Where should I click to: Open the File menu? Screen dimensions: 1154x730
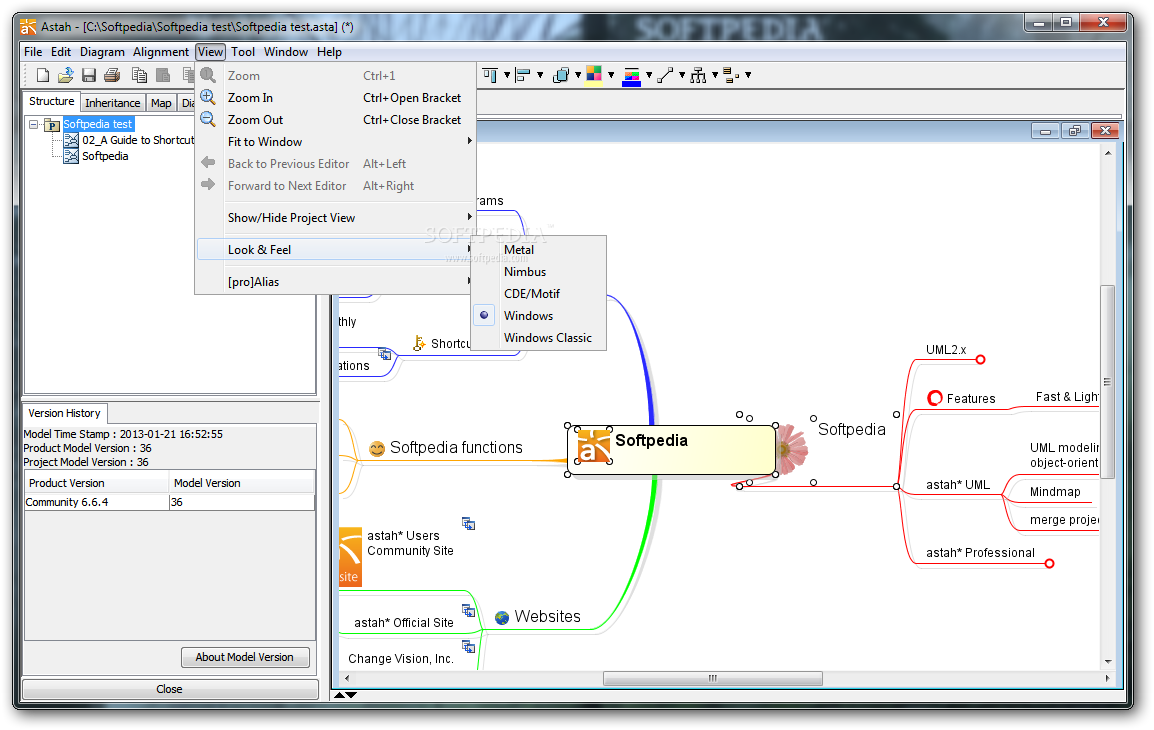(33, 52)
